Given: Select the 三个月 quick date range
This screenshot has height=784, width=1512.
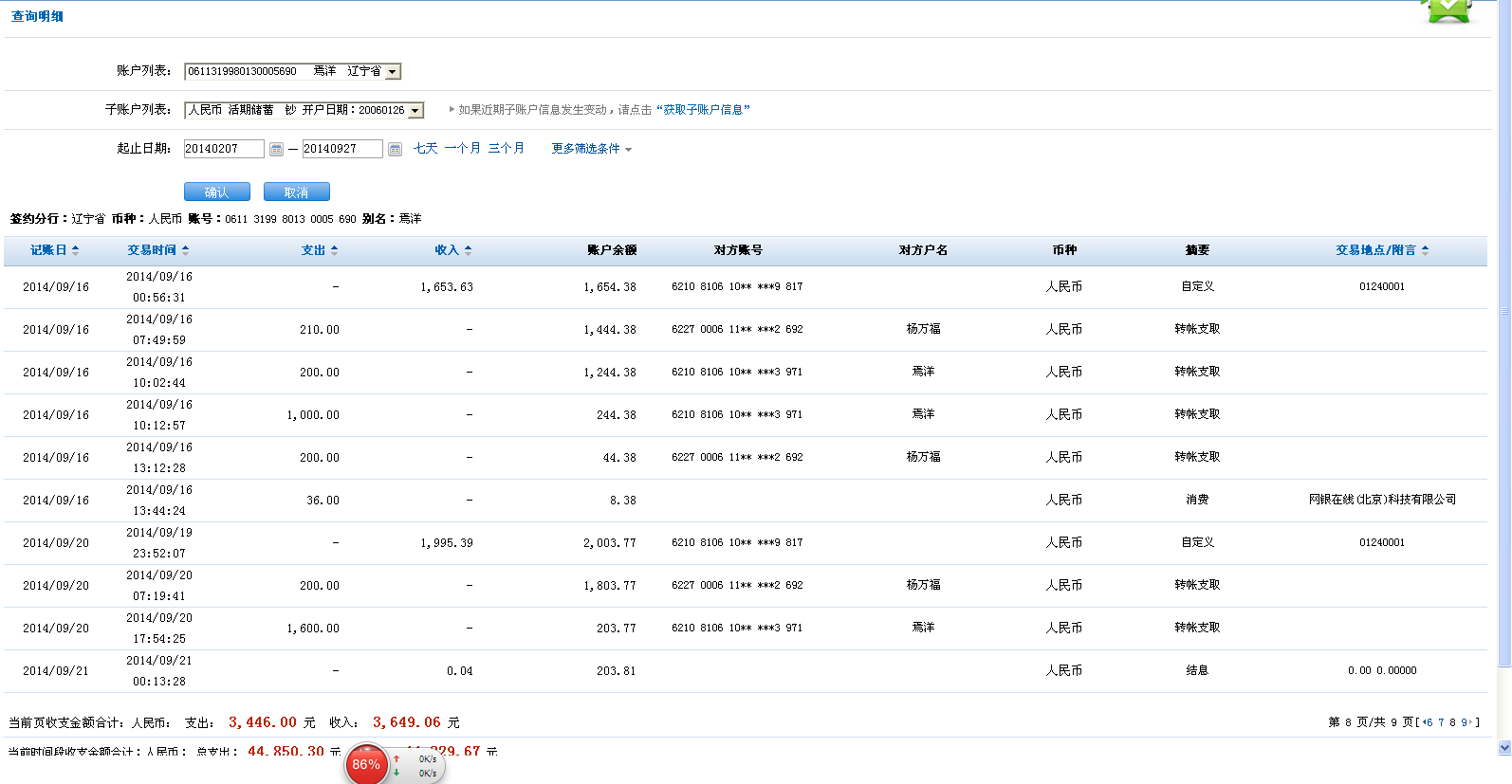Looking at the screenshot, I should 506,149.
